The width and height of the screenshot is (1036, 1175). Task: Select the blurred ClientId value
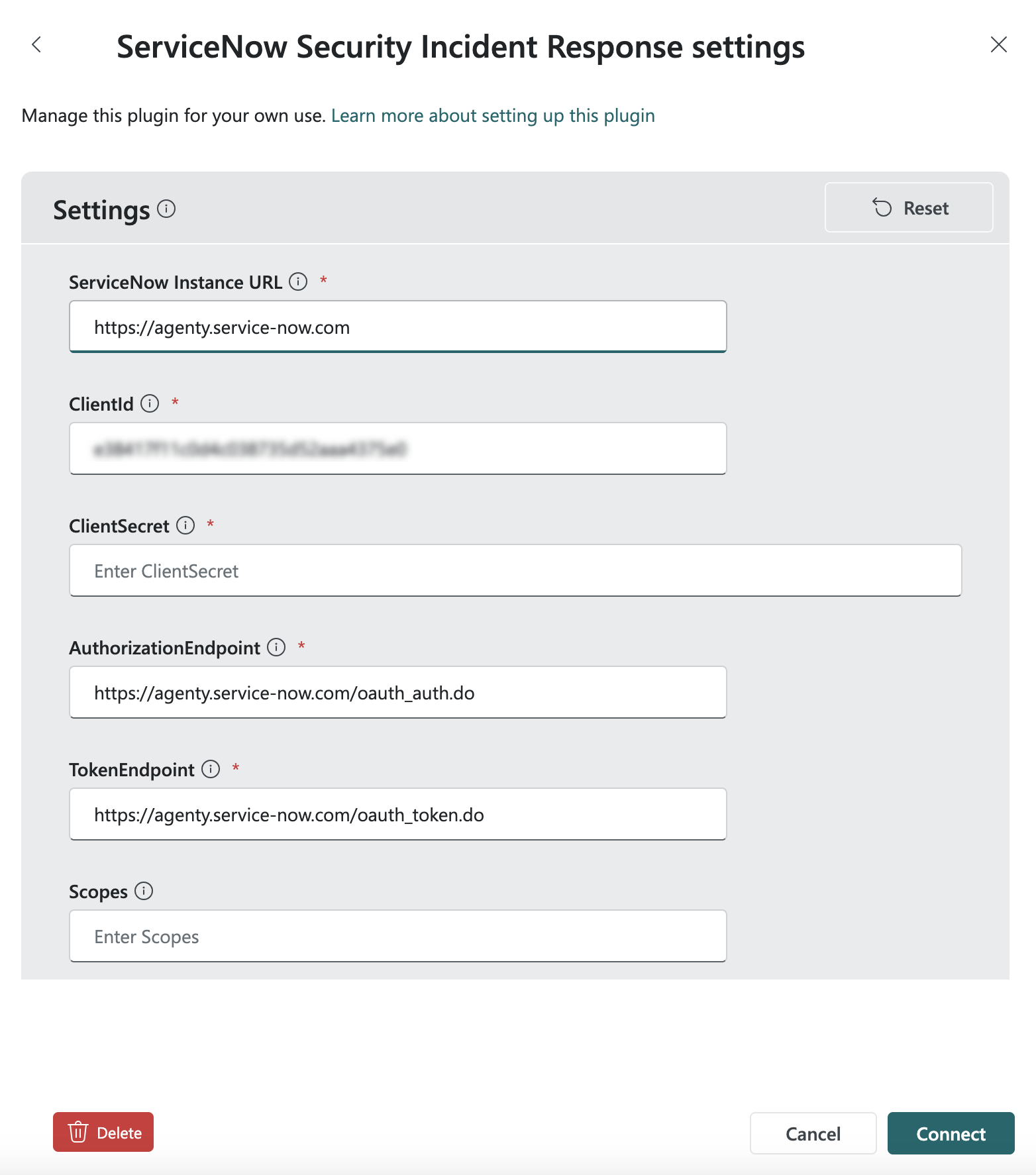point(397,448)
